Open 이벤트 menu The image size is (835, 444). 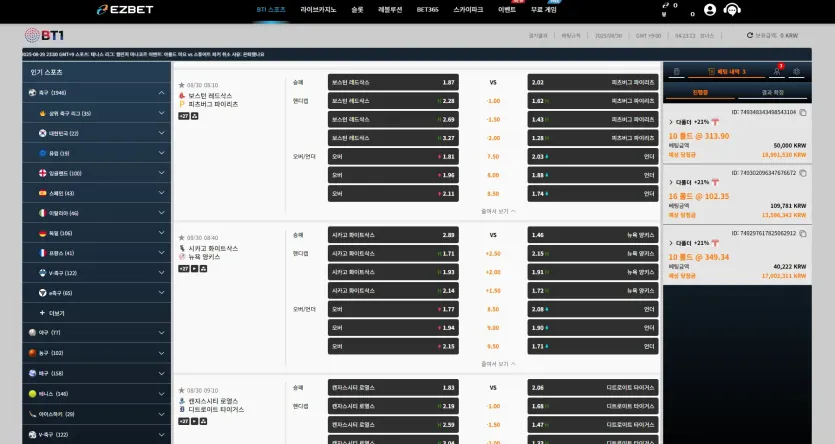pos(507,10)
